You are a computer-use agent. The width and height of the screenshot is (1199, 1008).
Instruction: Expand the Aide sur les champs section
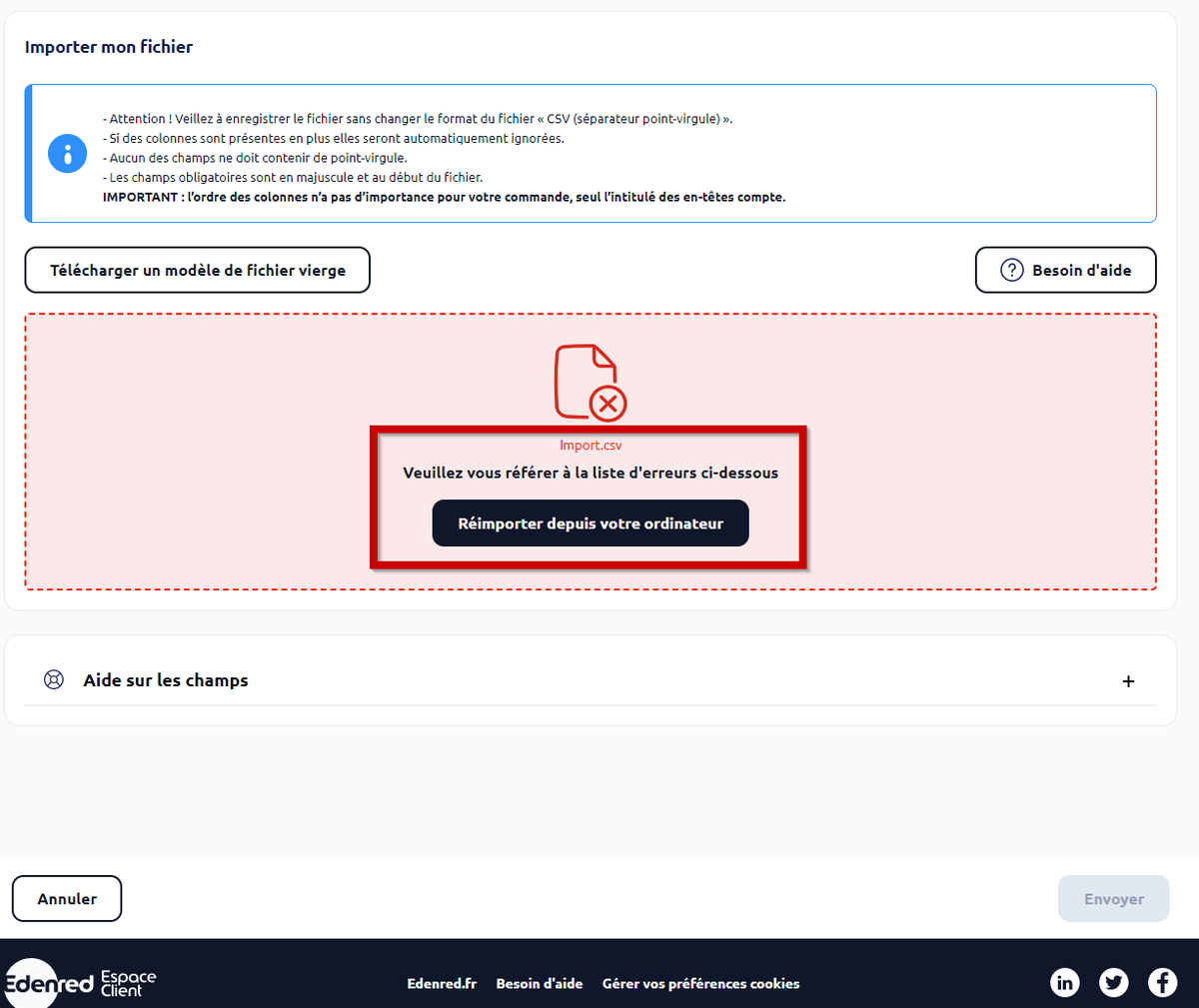pos(1128,680)
